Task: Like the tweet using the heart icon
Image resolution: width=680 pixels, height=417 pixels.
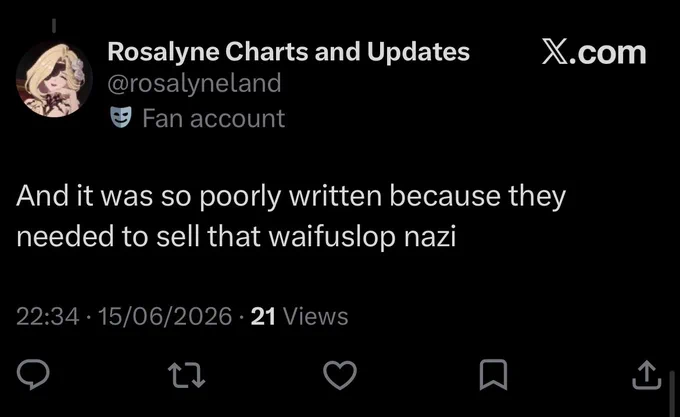Action: (x=340, y=375)
